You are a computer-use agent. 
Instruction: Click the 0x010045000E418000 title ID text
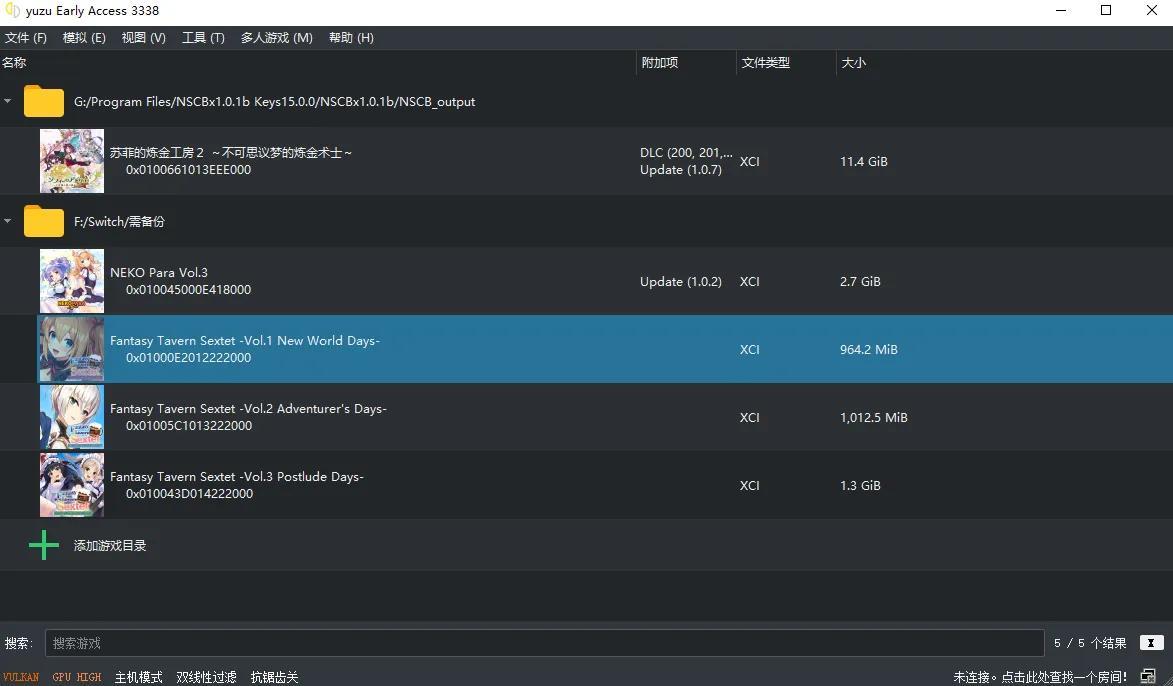coord(189,290)
